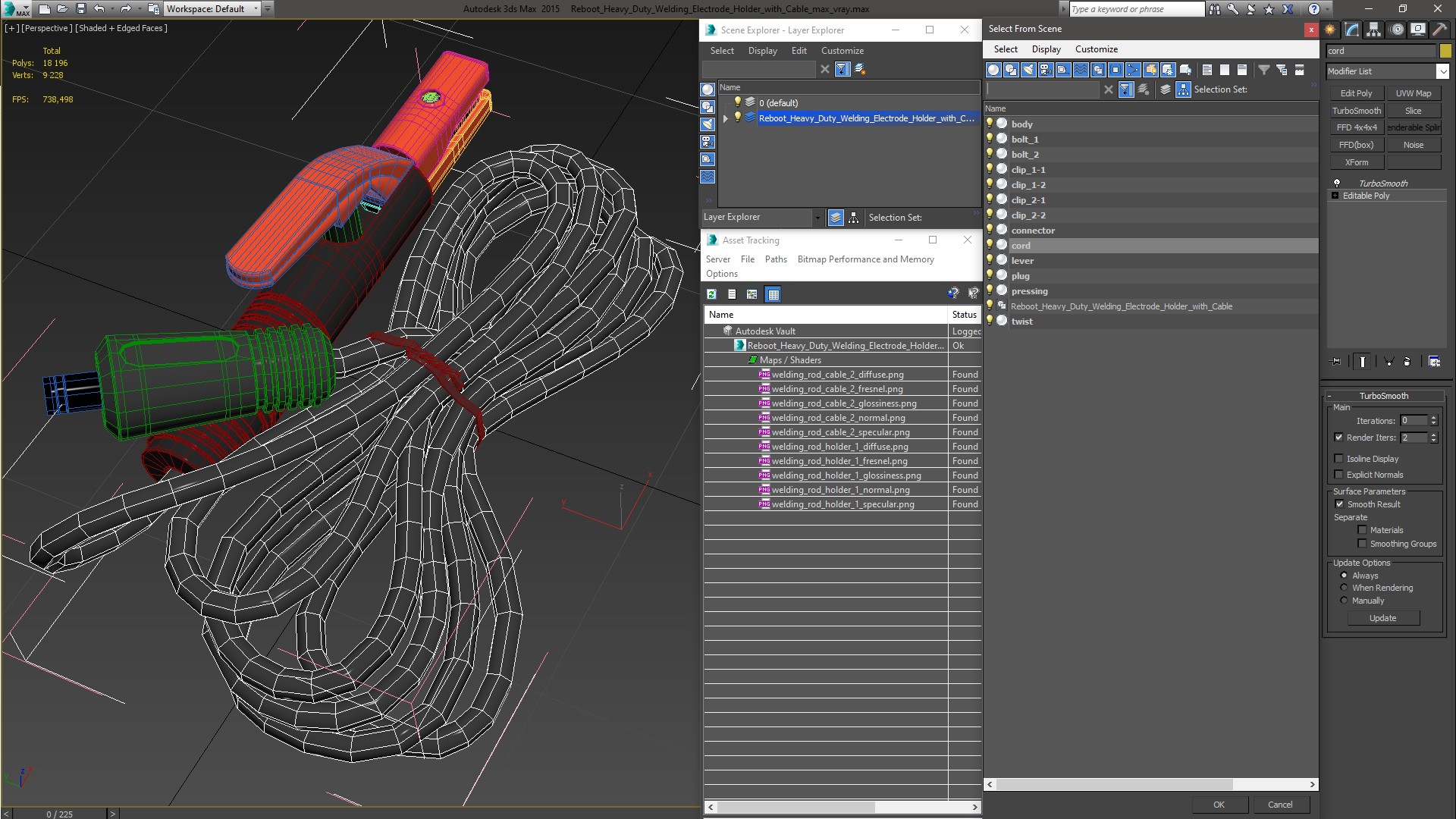Image resolution: width=1456 pixels, height=819 pixels.
Task: Toggle Display Space Warps filter icon
Action: coord(1081,70)
